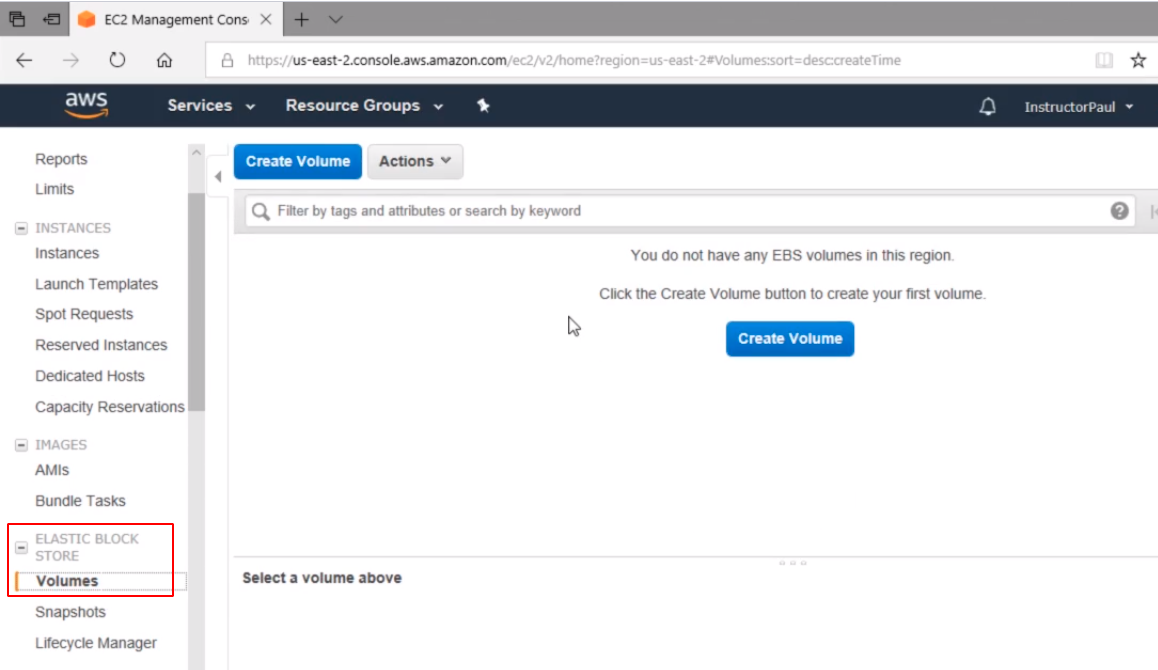Collapse the ELASTIC BLOCK STORE section

(x=21, y=548)
